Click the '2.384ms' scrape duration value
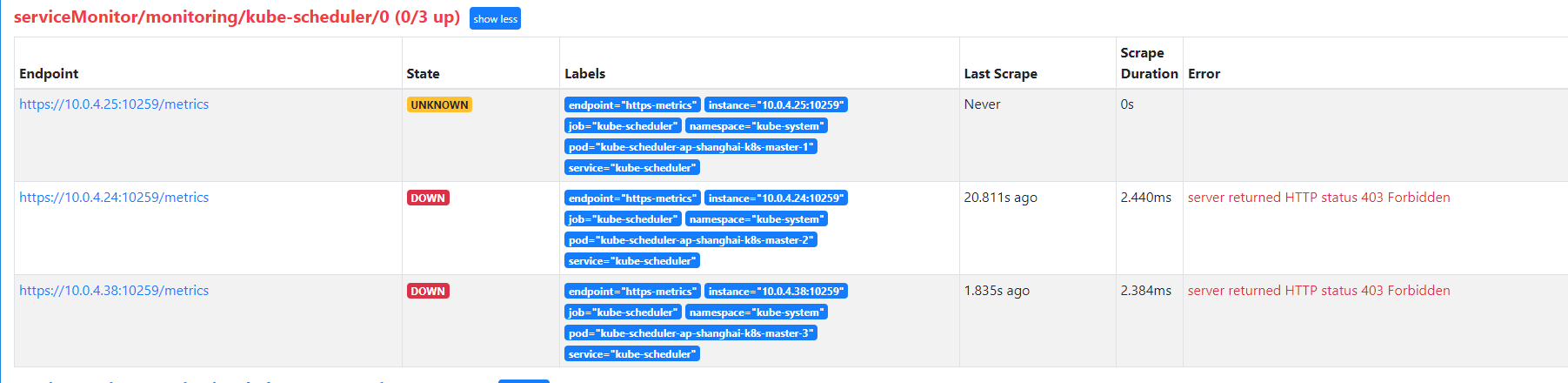 pos(1145,291)
